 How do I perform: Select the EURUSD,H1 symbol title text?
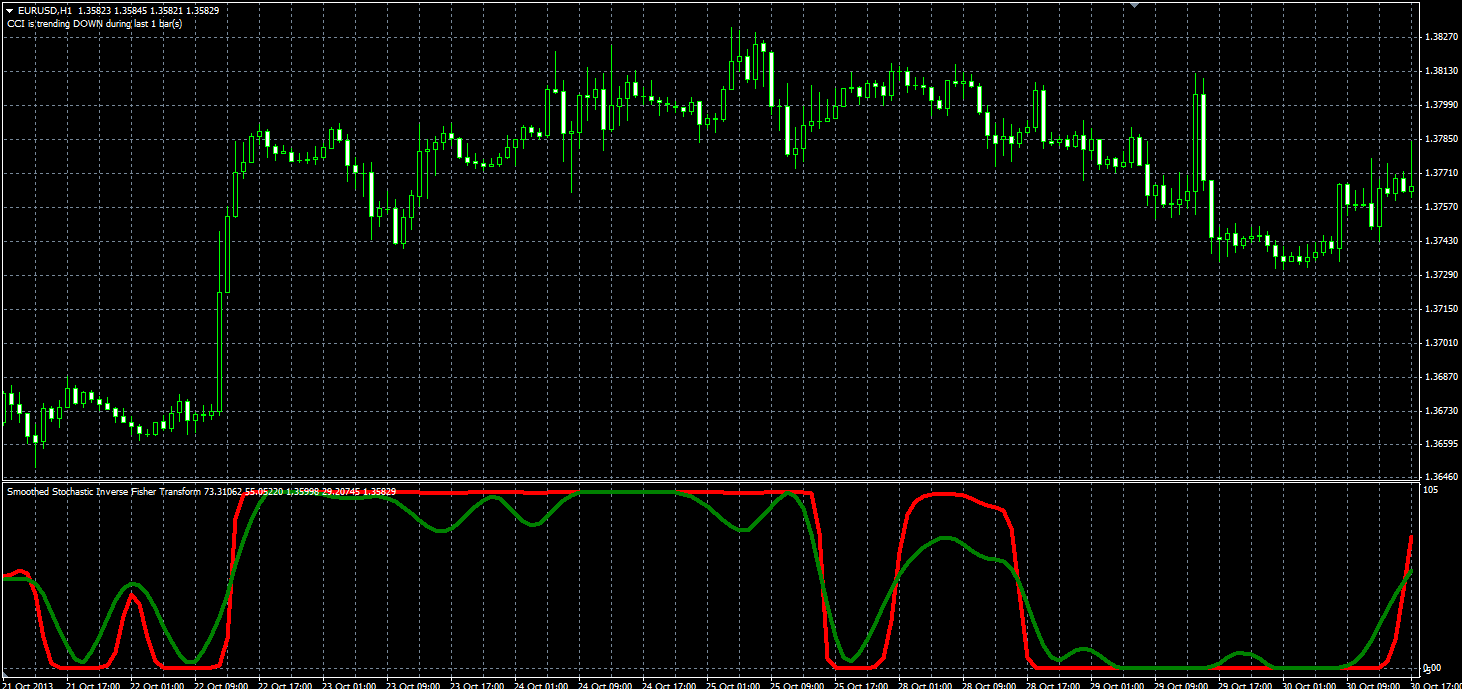pyautogui.click(x=44, y=11)
